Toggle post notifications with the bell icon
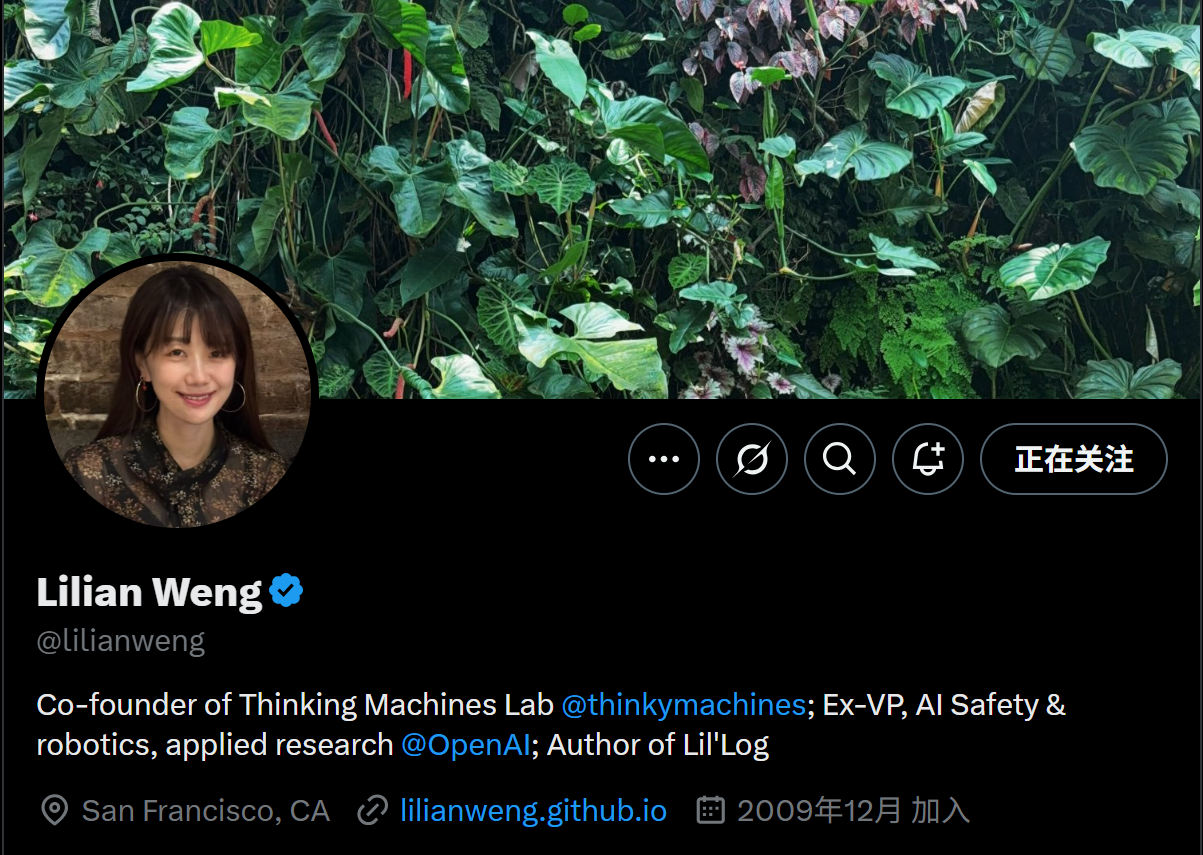Image resolution: width=1203 pixels, height=855 pixels. click(928, 459)
